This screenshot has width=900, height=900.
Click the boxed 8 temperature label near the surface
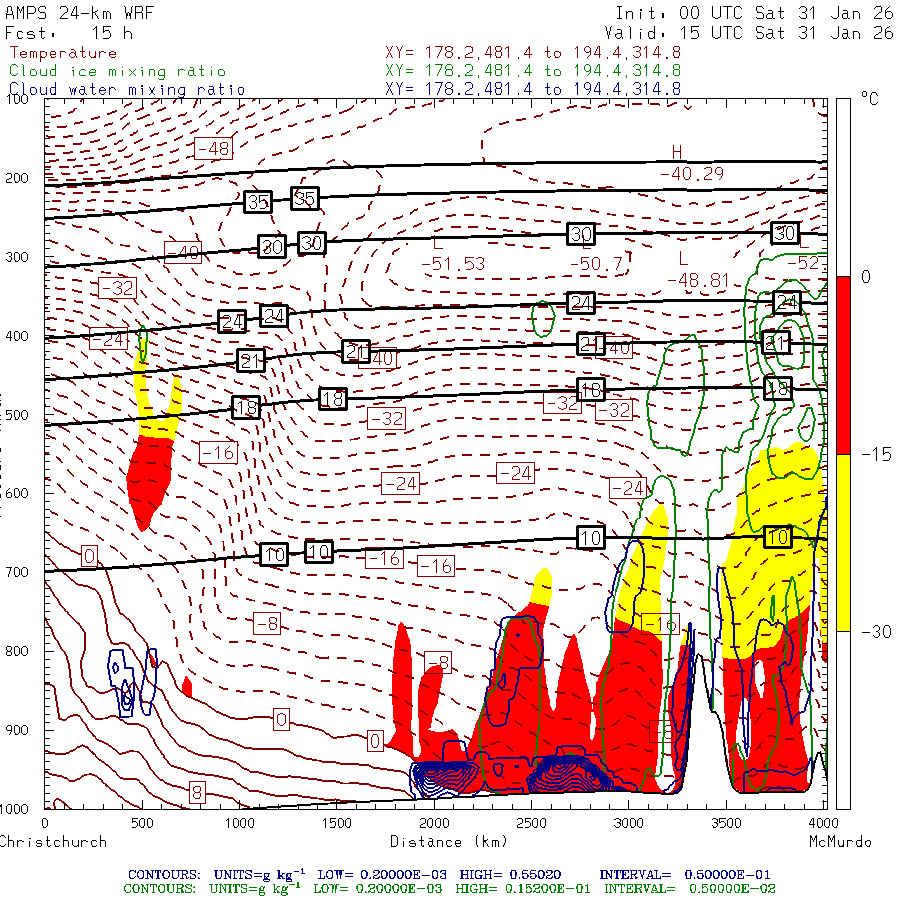click(x=197, y=793)
